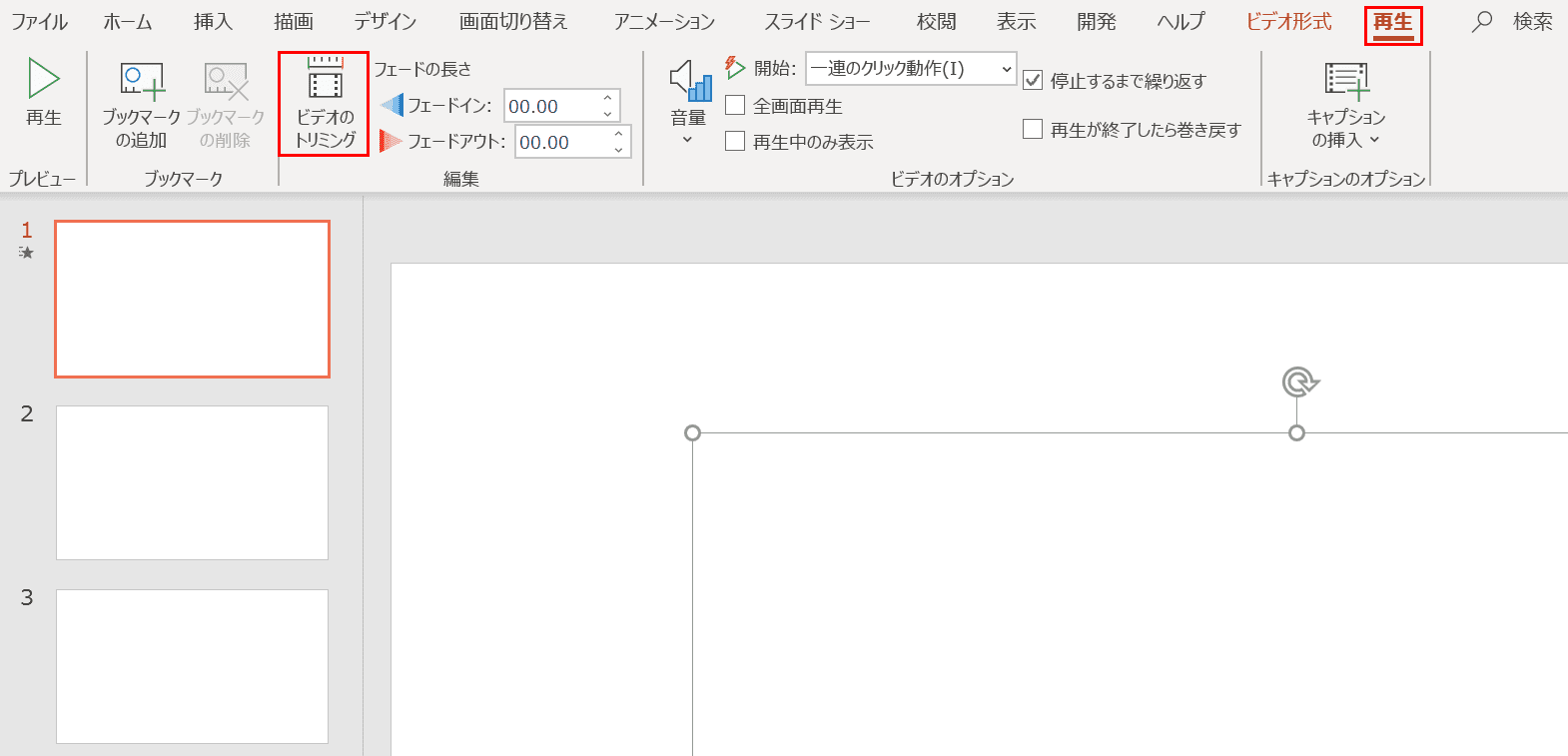1568x756 pixels.
Task: Select slide 3 thumbnail
Action: point(192,666)
